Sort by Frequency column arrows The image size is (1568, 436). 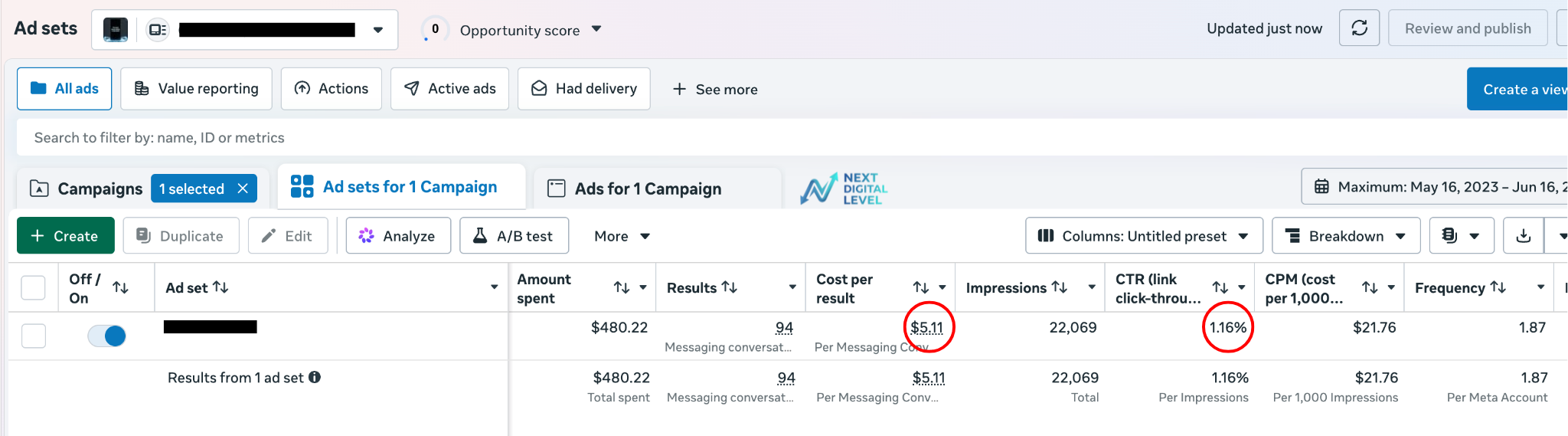1498,287
